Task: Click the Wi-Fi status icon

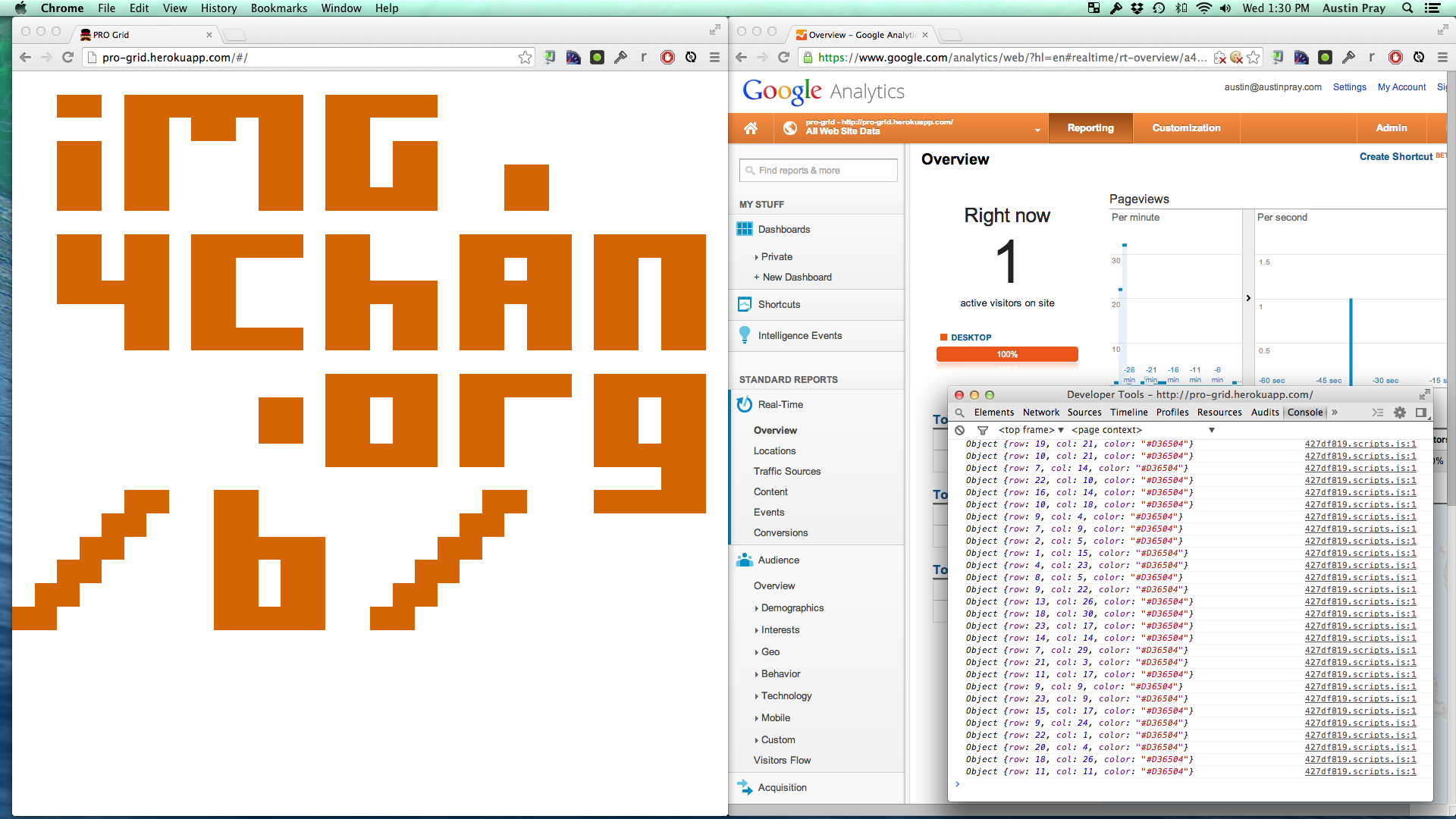Action: click(1203, 8)
